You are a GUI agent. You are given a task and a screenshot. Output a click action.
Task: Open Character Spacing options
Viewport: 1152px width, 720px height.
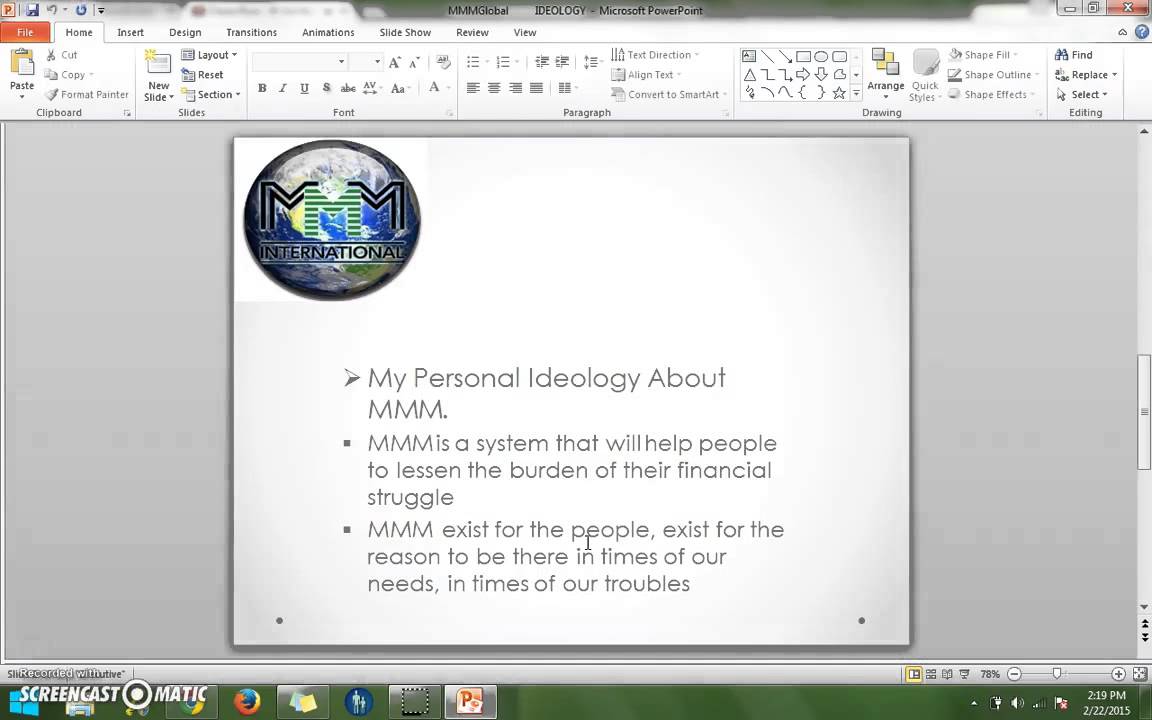(371, 88)
